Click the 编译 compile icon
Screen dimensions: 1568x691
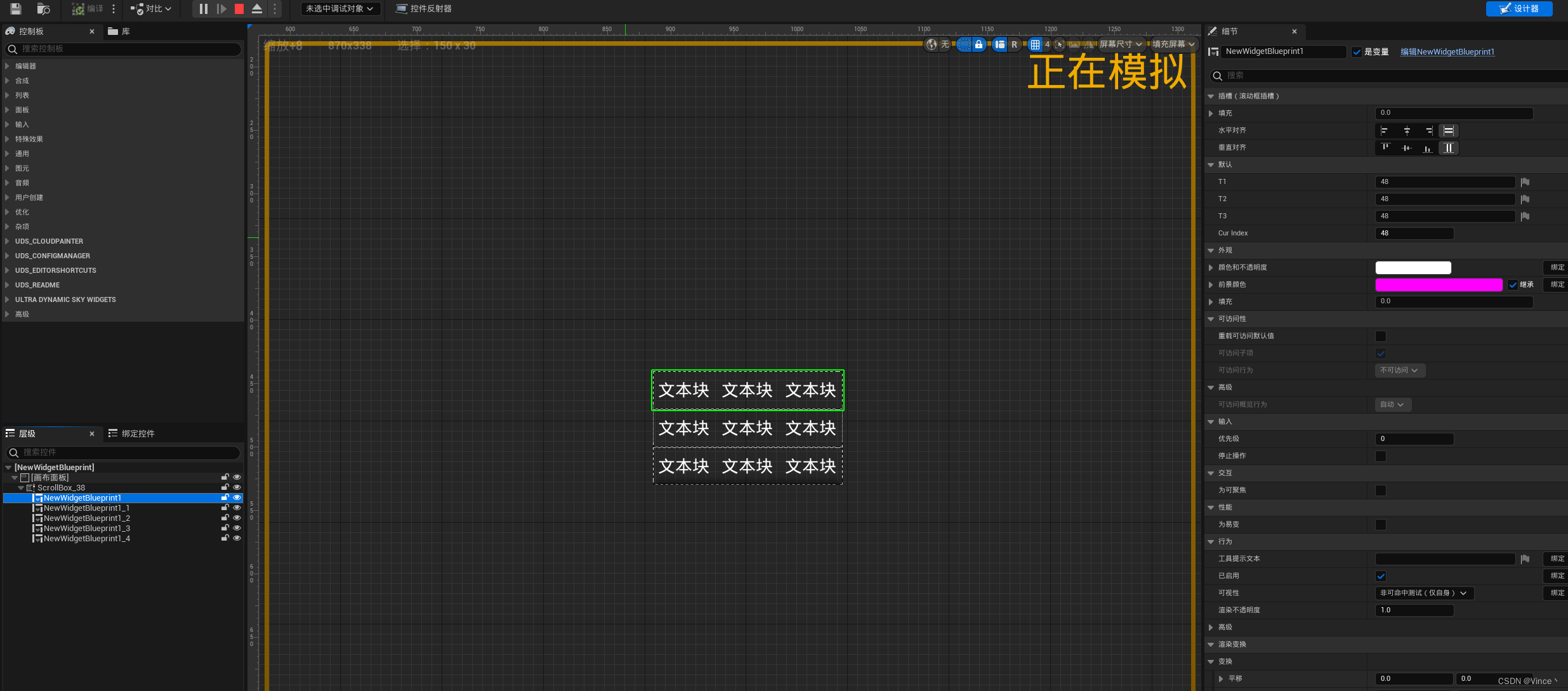78,9
